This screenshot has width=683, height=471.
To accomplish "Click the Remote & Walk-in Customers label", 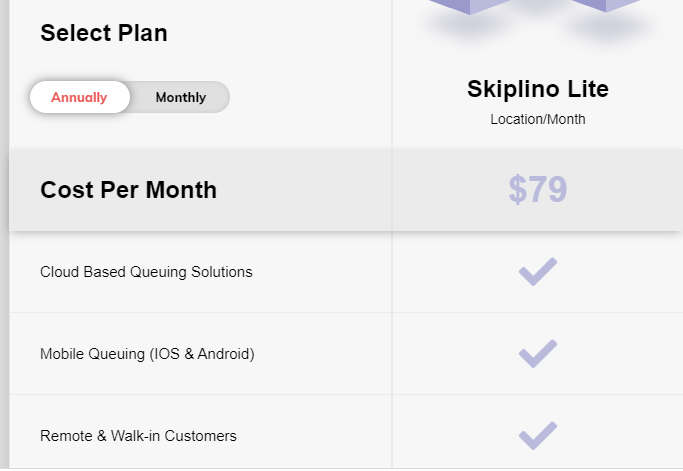I will point(138,435).
